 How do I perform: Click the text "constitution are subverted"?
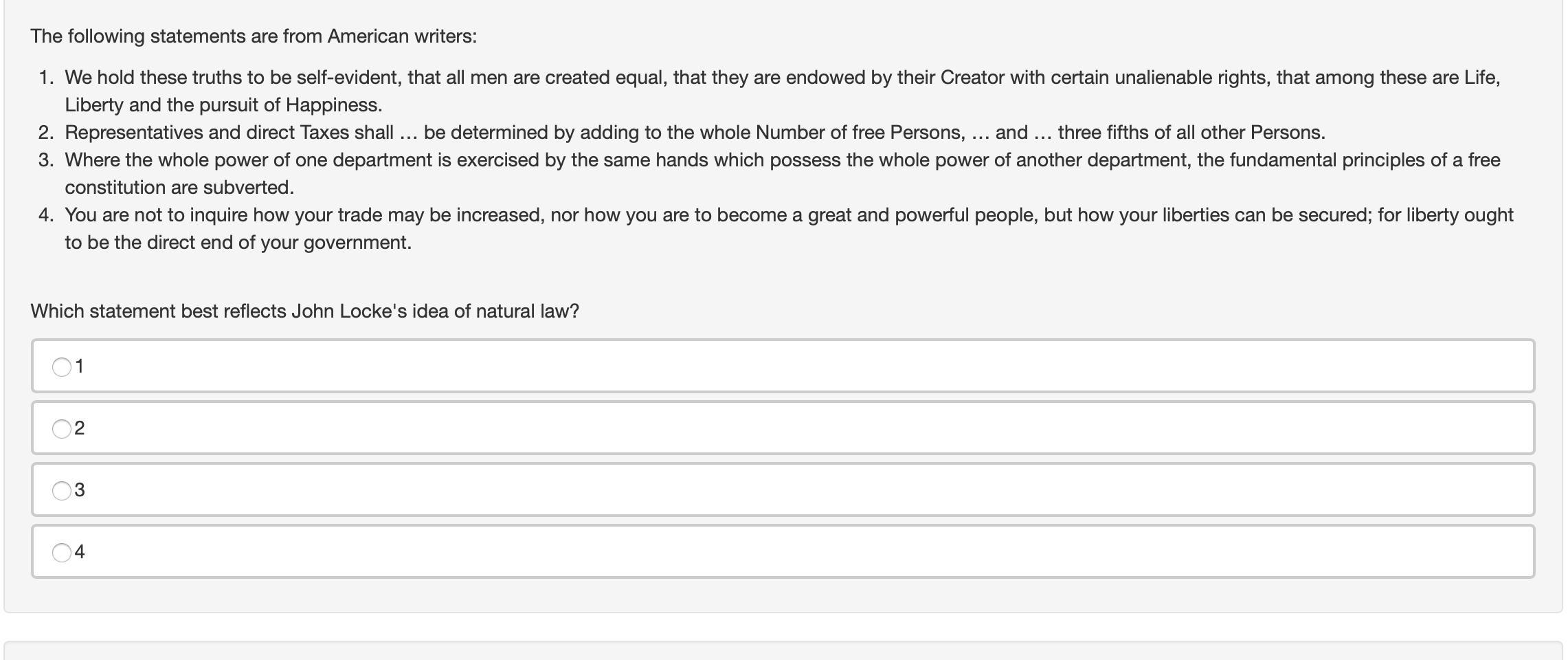point(179,188)
